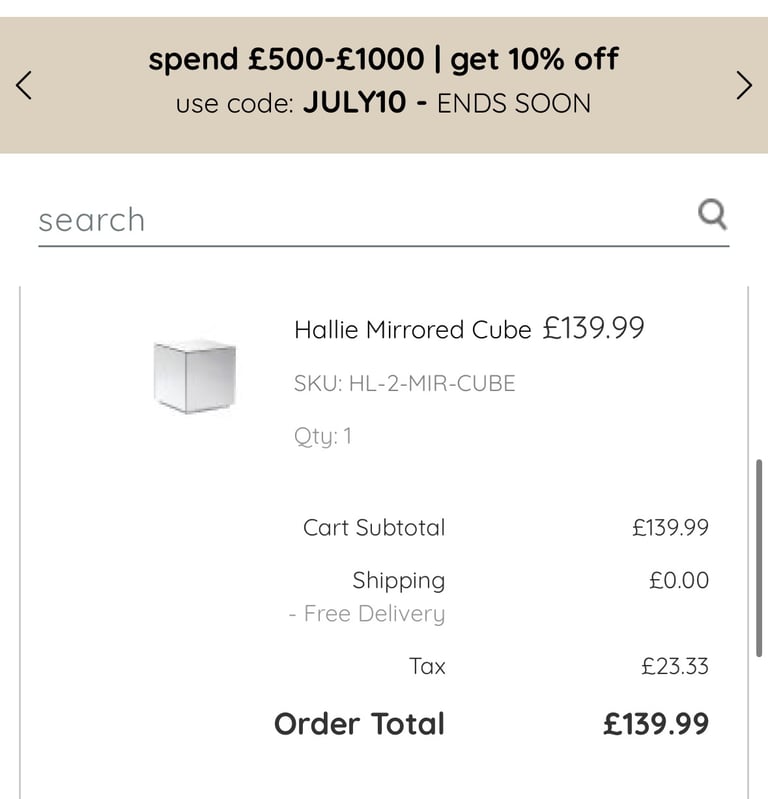Click the shipping cost £0.00
The height and width of the screenshot is (799, 768).
point(679,580)
